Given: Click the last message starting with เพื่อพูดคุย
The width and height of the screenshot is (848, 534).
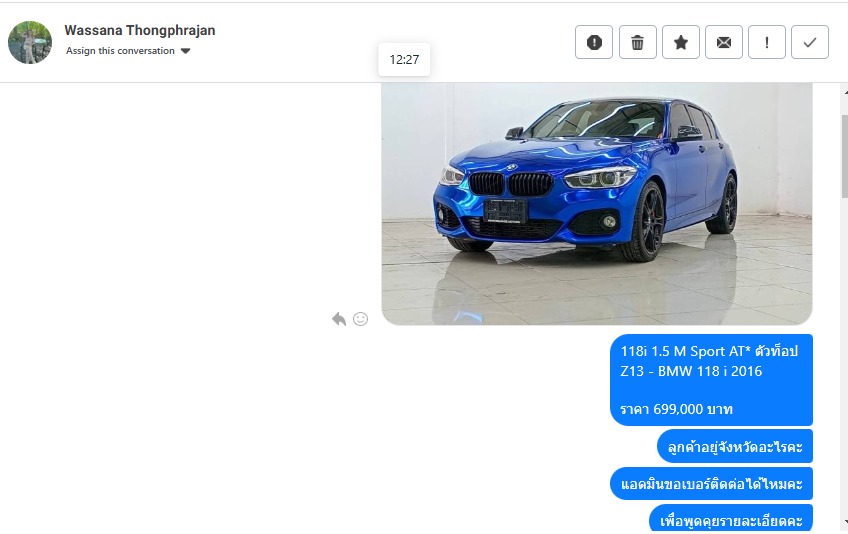Looking at the screenshot, I should [x=731, y=518].
